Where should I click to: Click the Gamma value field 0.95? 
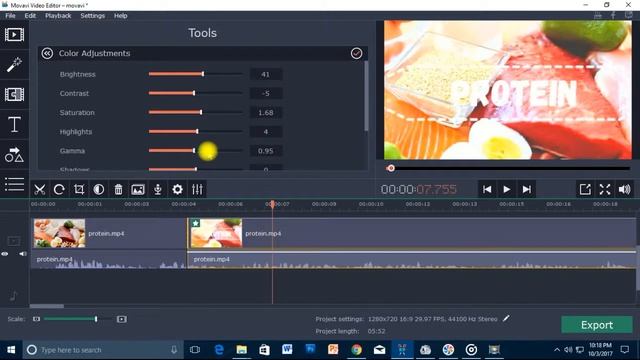coord(266,151)
